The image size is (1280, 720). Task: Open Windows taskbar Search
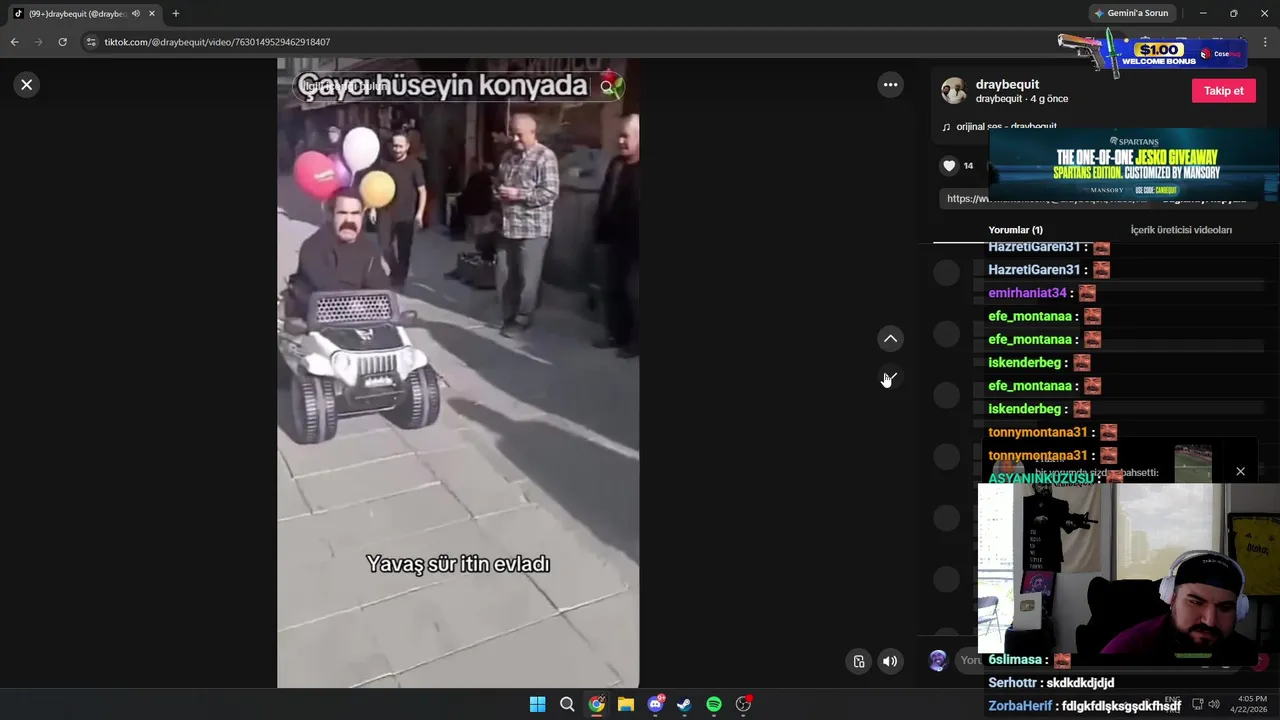coord(567,704)
